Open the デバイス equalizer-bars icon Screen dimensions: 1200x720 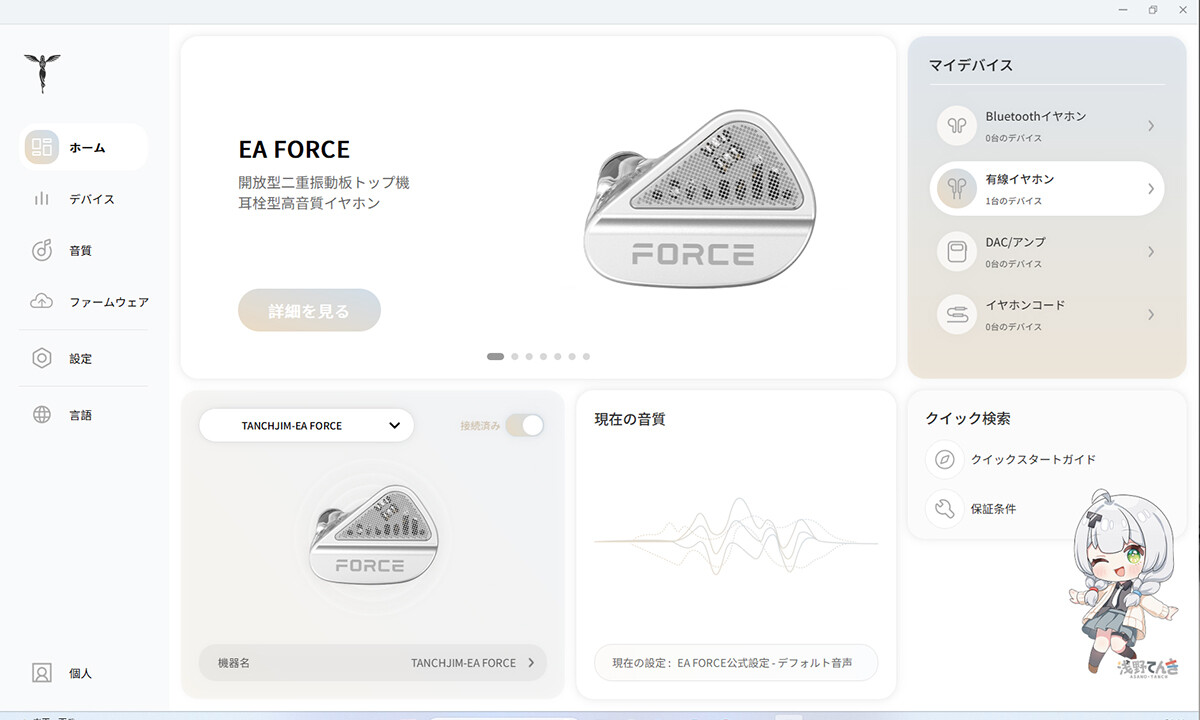(42, 199)
